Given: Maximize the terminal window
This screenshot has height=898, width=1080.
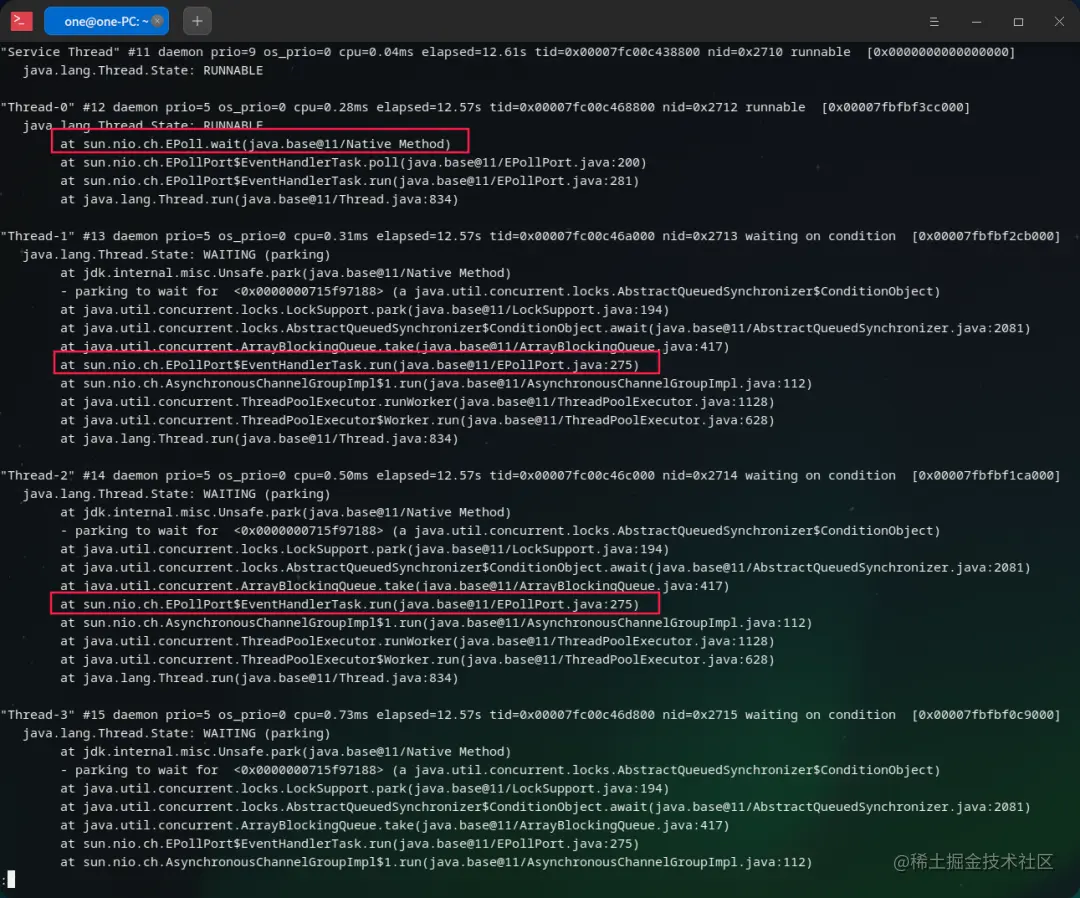Looking at the screenshot, I should (1018, 22).
